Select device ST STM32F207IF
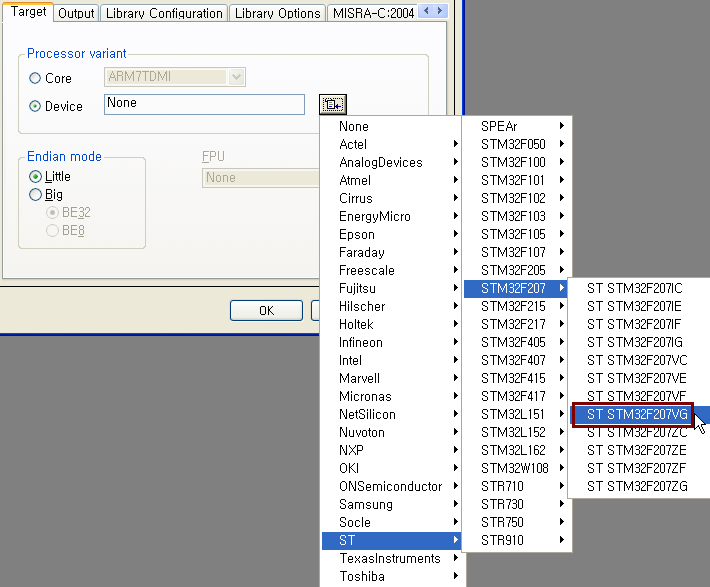The width and height of the screenshot is (710, 587). 639,324
